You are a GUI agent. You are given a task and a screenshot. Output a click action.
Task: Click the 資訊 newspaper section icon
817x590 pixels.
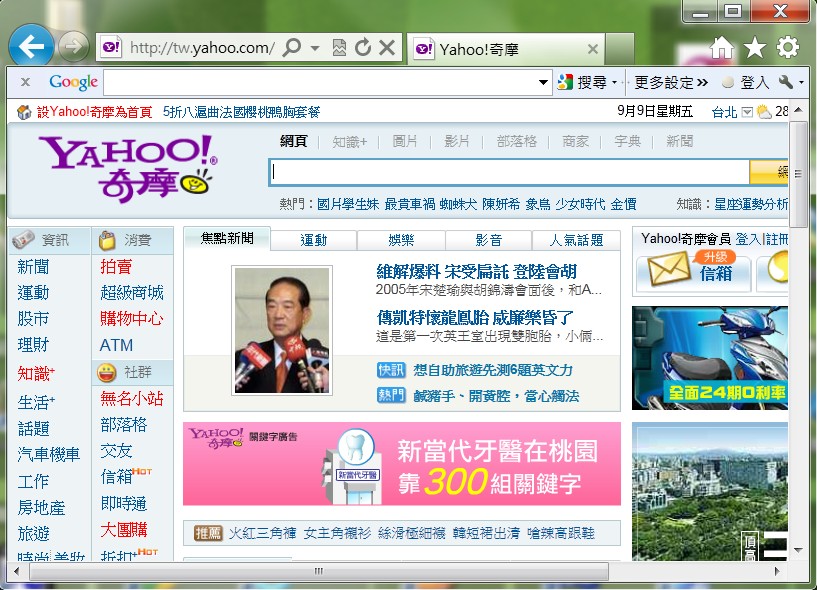click(x=23, y=240)
